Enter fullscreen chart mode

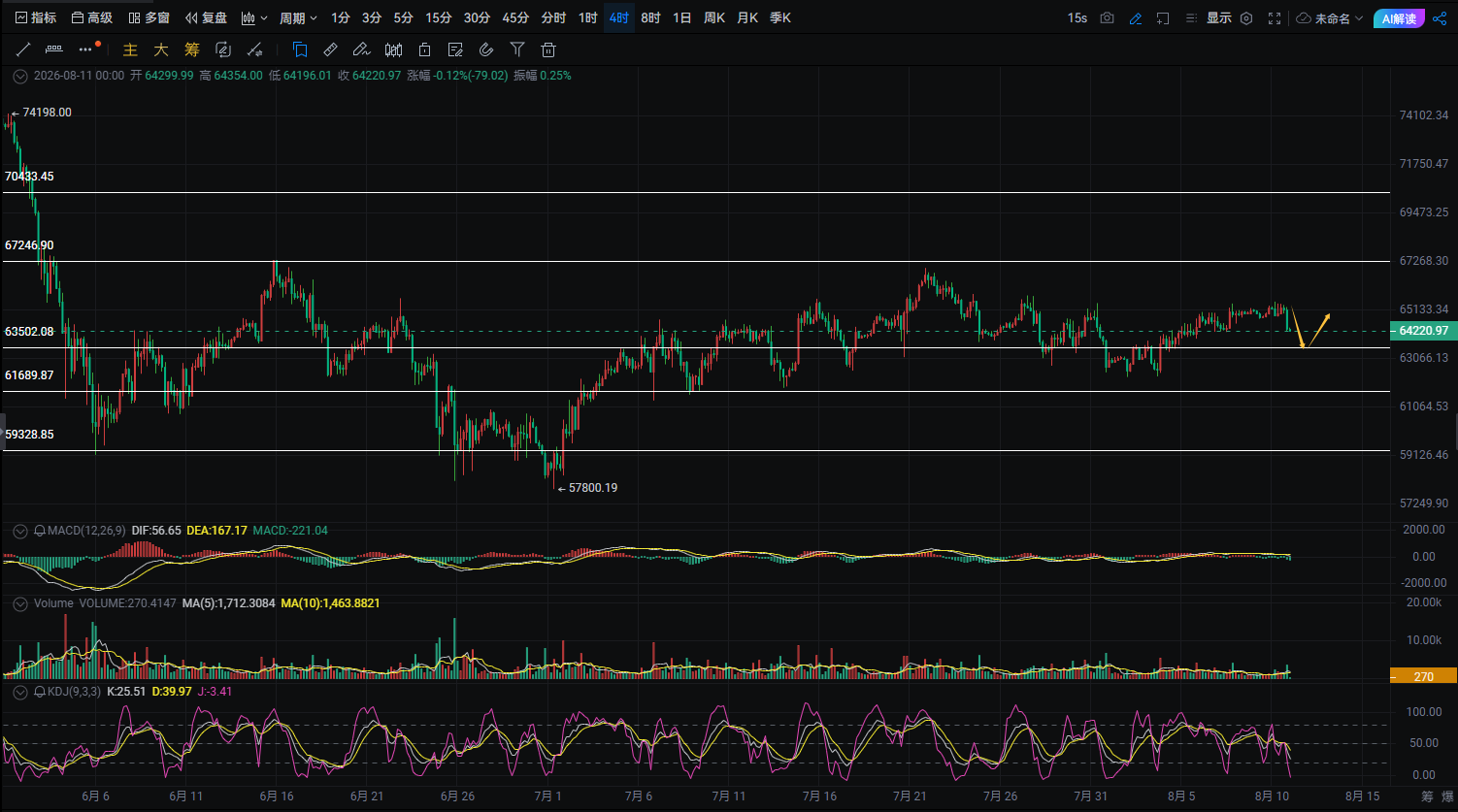pos(1275,17)
